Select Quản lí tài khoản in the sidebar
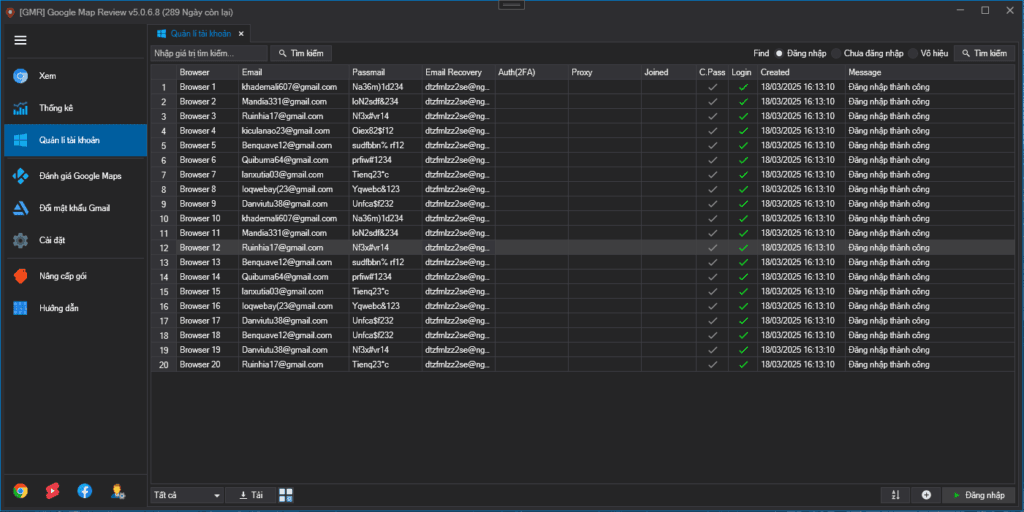This screenshot has width=1024, height=512. pyautogui.click(x=75, y=140)
